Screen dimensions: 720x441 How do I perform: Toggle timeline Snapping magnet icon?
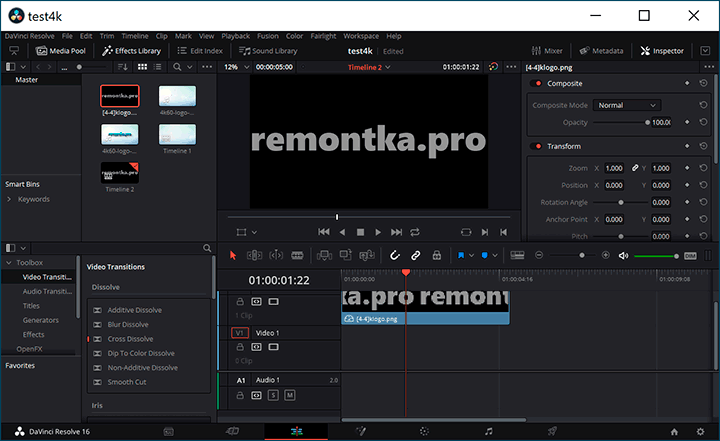click(394, 255)
